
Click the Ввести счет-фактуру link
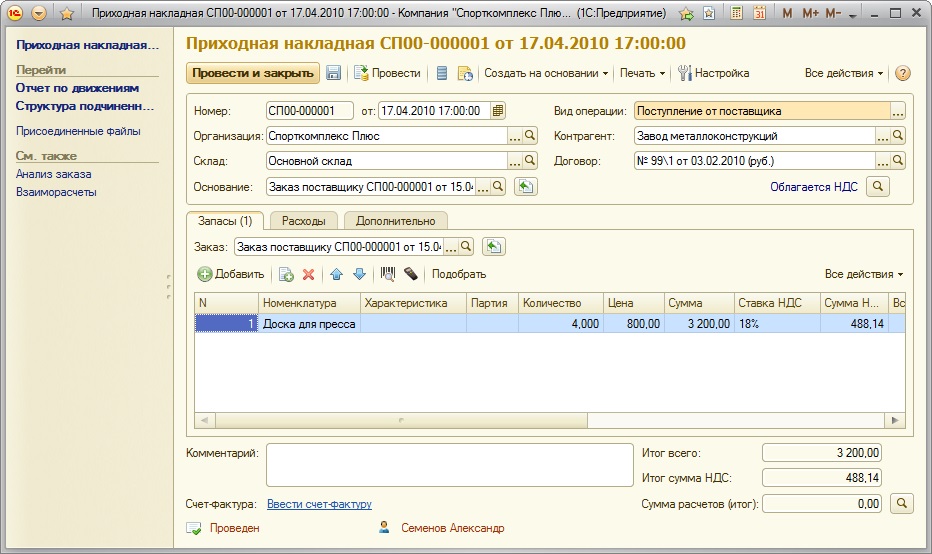319,503
